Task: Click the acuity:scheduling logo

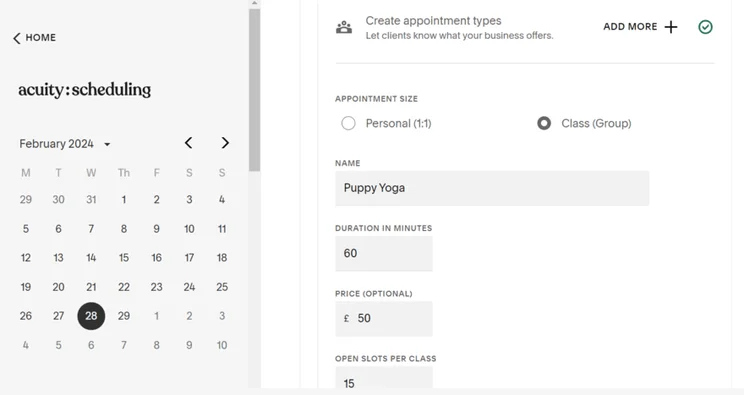Action: [x=84, y=90]
